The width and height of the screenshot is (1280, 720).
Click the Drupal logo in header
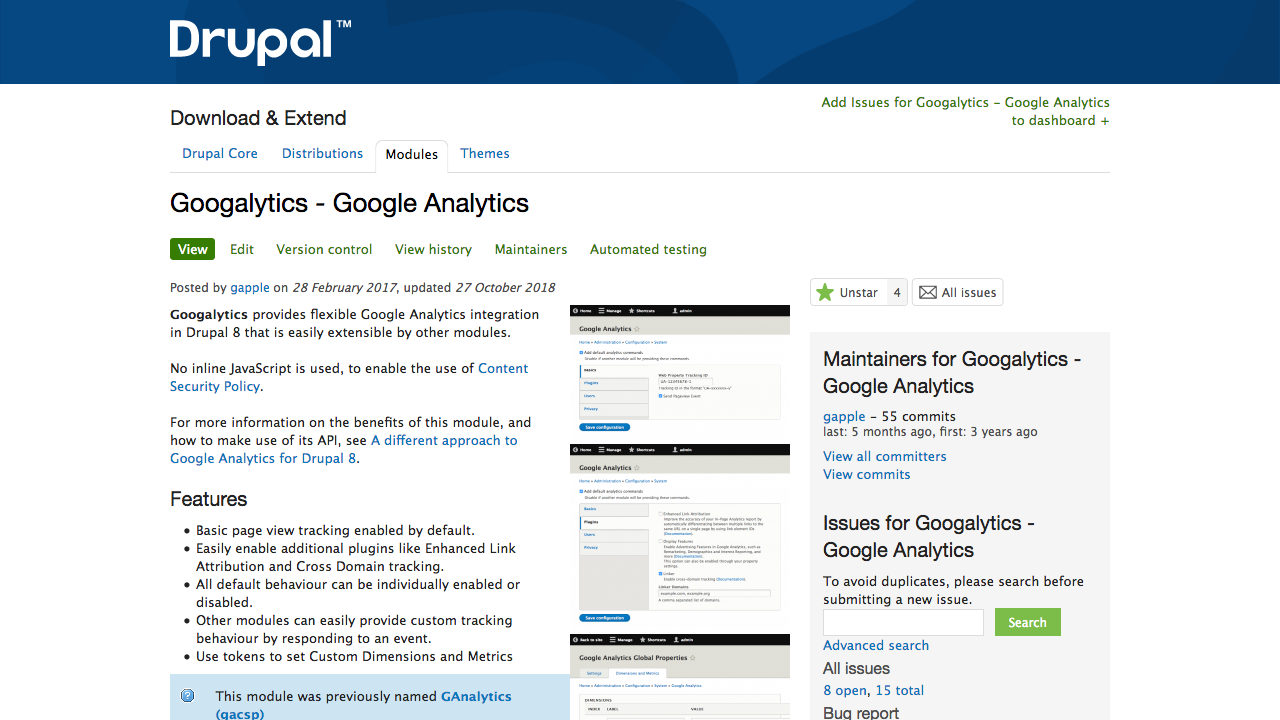(x=260, y=42)
